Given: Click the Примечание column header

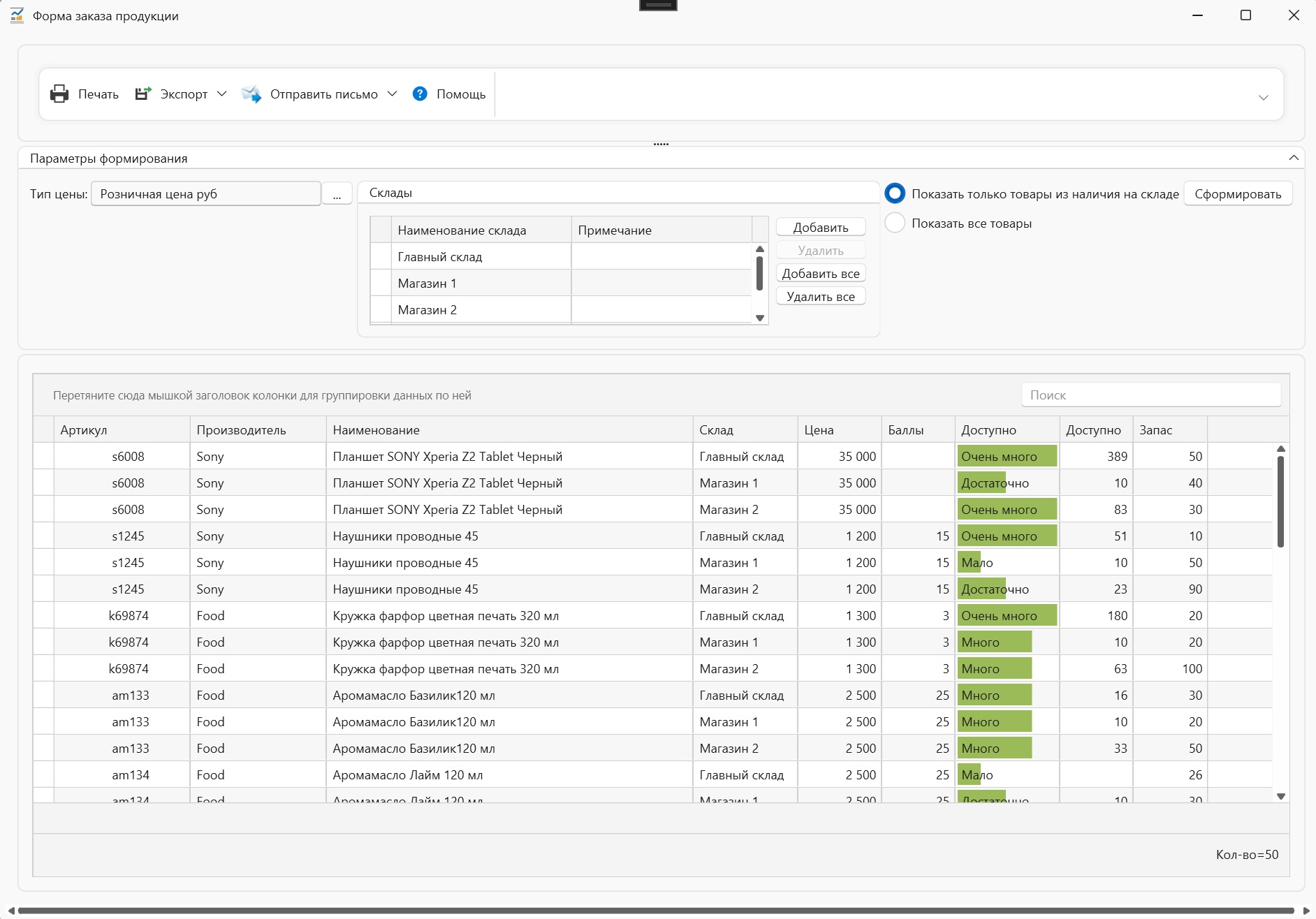Looking at the screenshot, I should (x=661, y=230).
